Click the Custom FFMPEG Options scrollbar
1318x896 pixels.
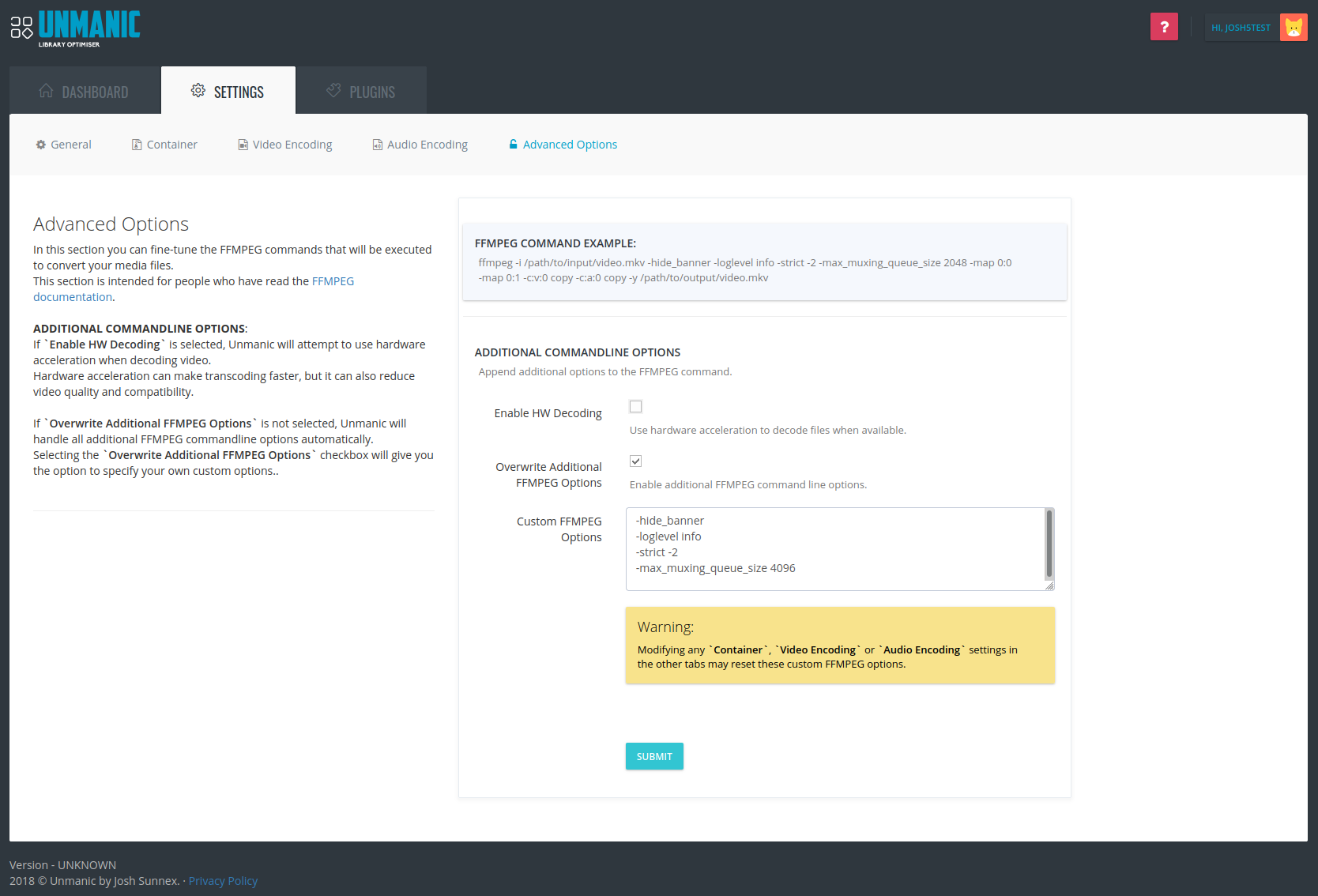click(x=1049, y=544)
